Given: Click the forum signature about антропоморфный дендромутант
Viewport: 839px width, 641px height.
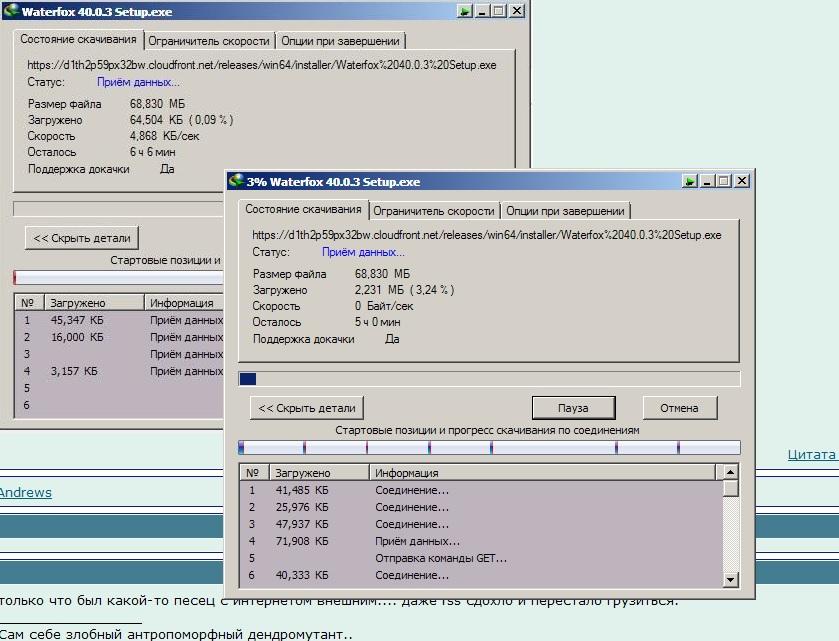Looking at the screenshot, I should click(177, 634).
